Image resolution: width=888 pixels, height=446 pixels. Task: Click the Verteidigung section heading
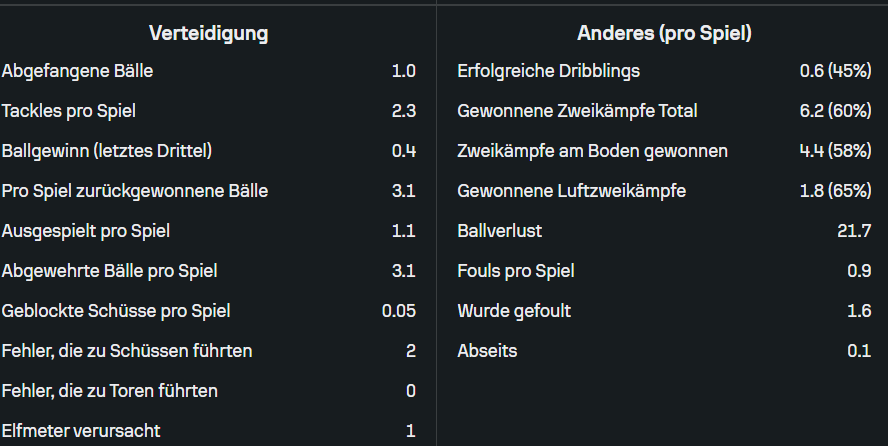(x=208, y=33)
